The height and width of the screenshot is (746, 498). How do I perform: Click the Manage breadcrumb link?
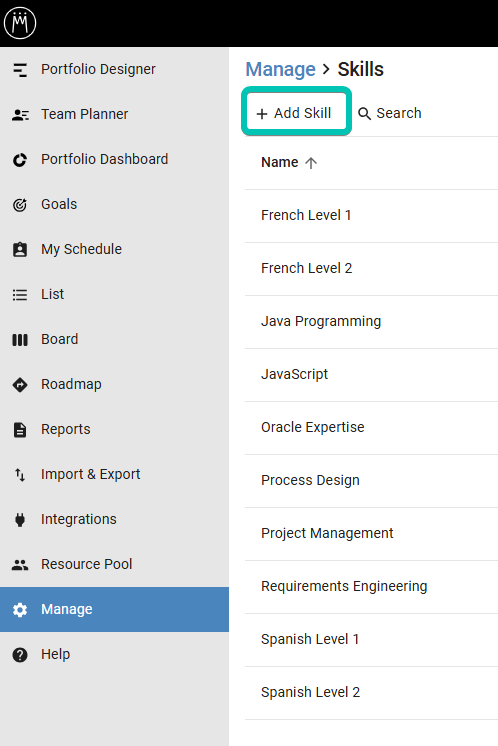(x=280, y=69)
